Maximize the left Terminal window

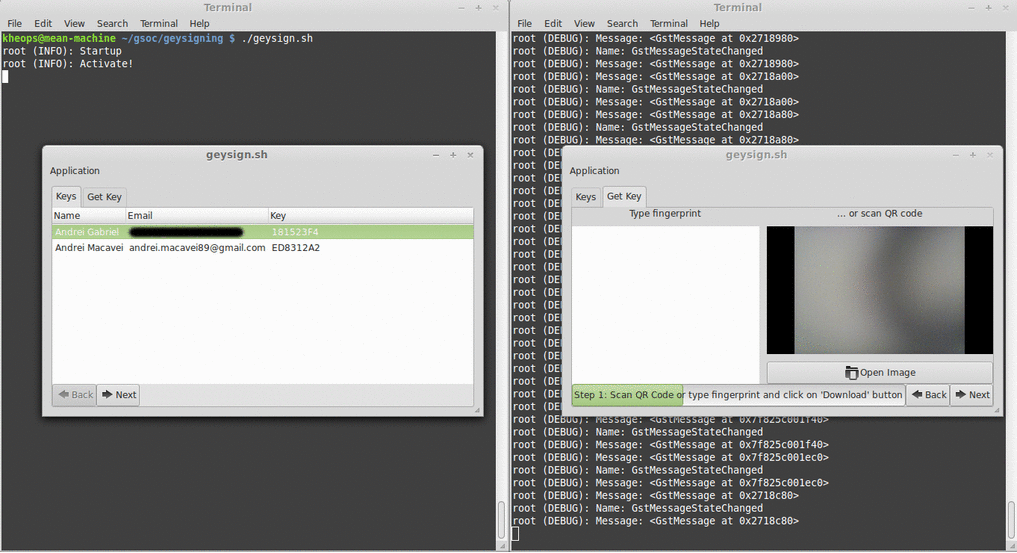point(478,8)
